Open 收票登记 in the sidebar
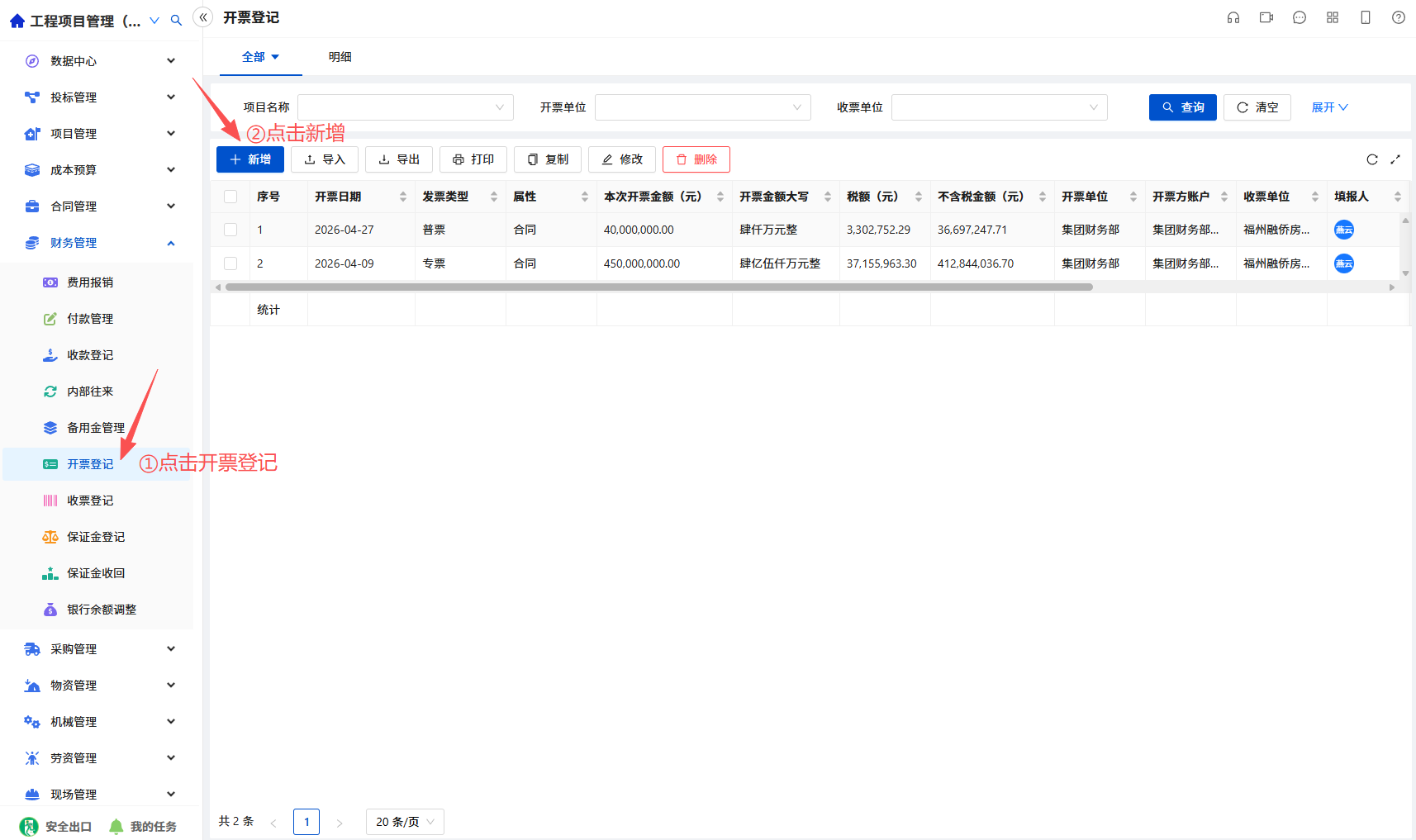The image size is (1416, 840). [x=90, y=501]
